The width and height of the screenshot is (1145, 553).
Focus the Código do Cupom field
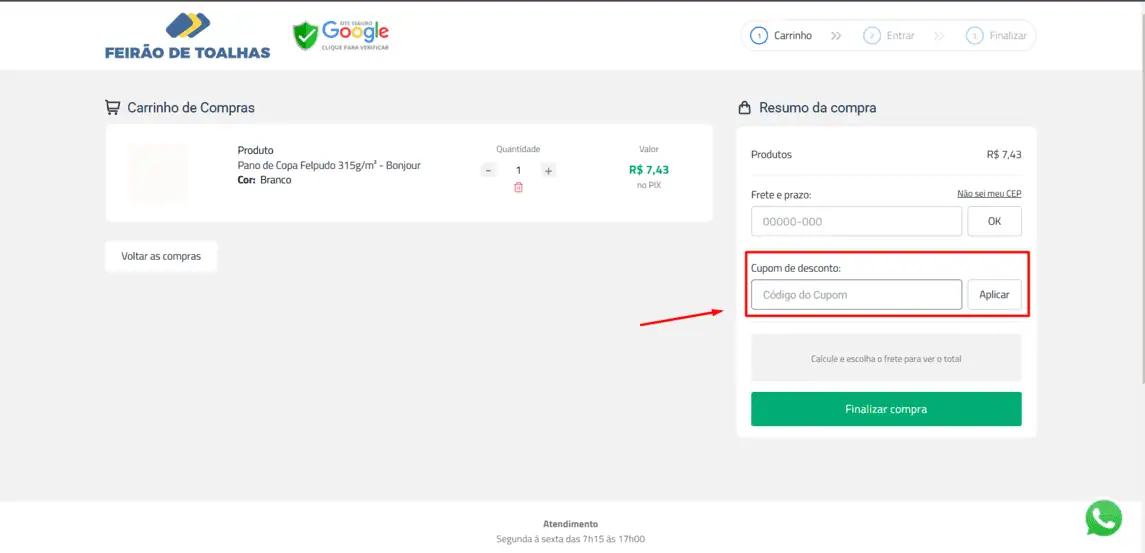pos(857,294)
